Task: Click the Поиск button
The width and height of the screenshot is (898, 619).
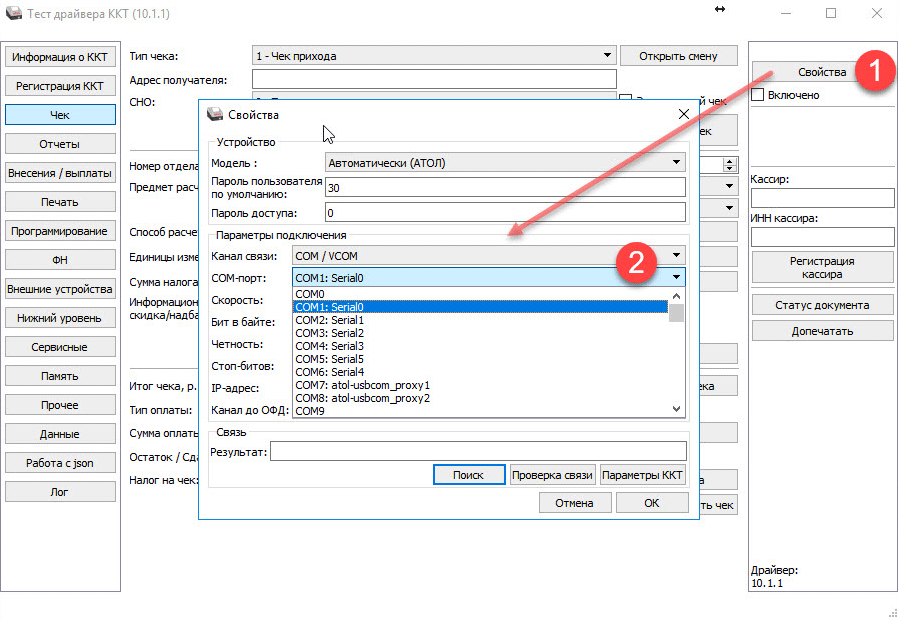Action: click(x=468, y=475)
